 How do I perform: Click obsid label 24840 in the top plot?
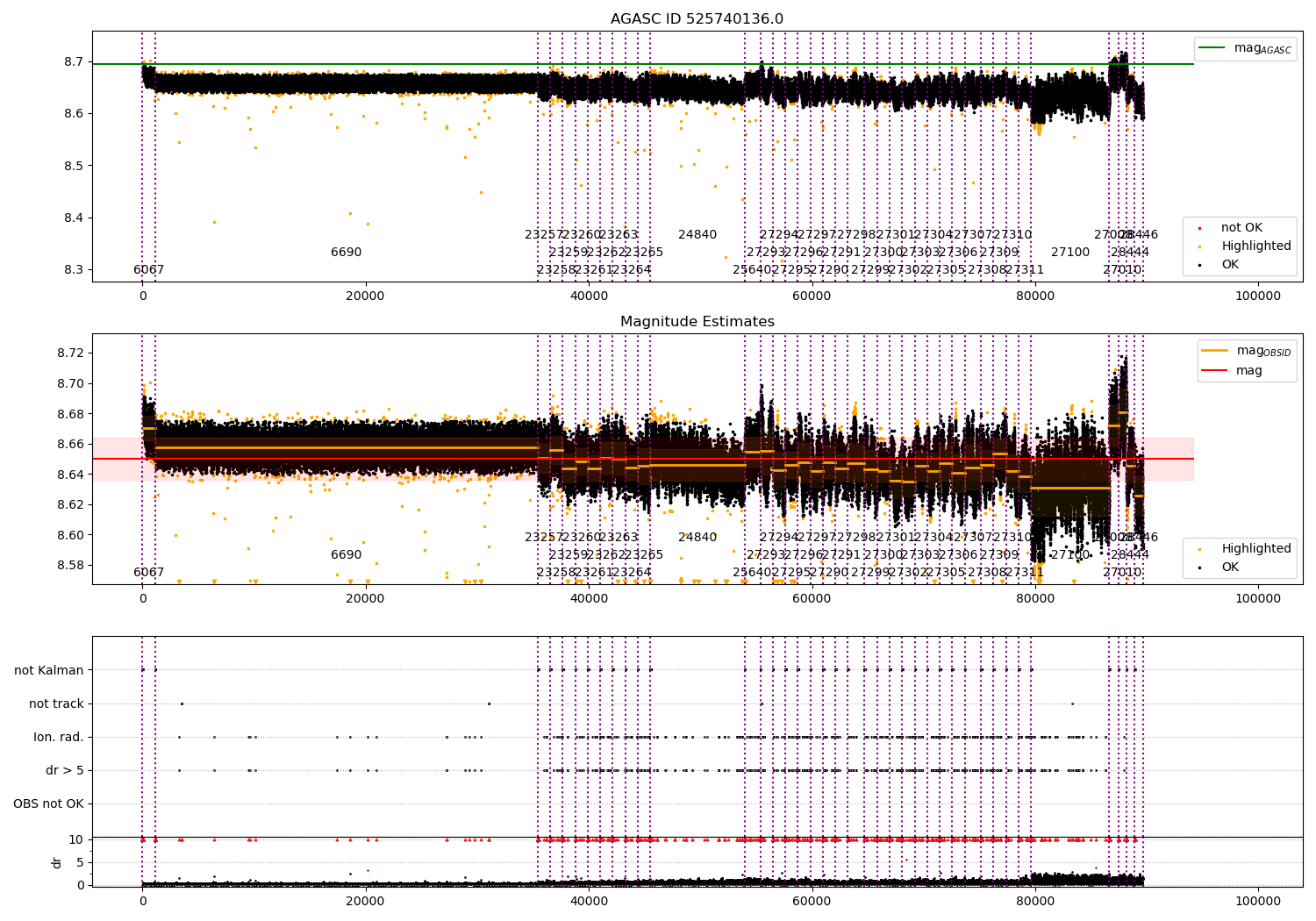click(x=697, y=234)
